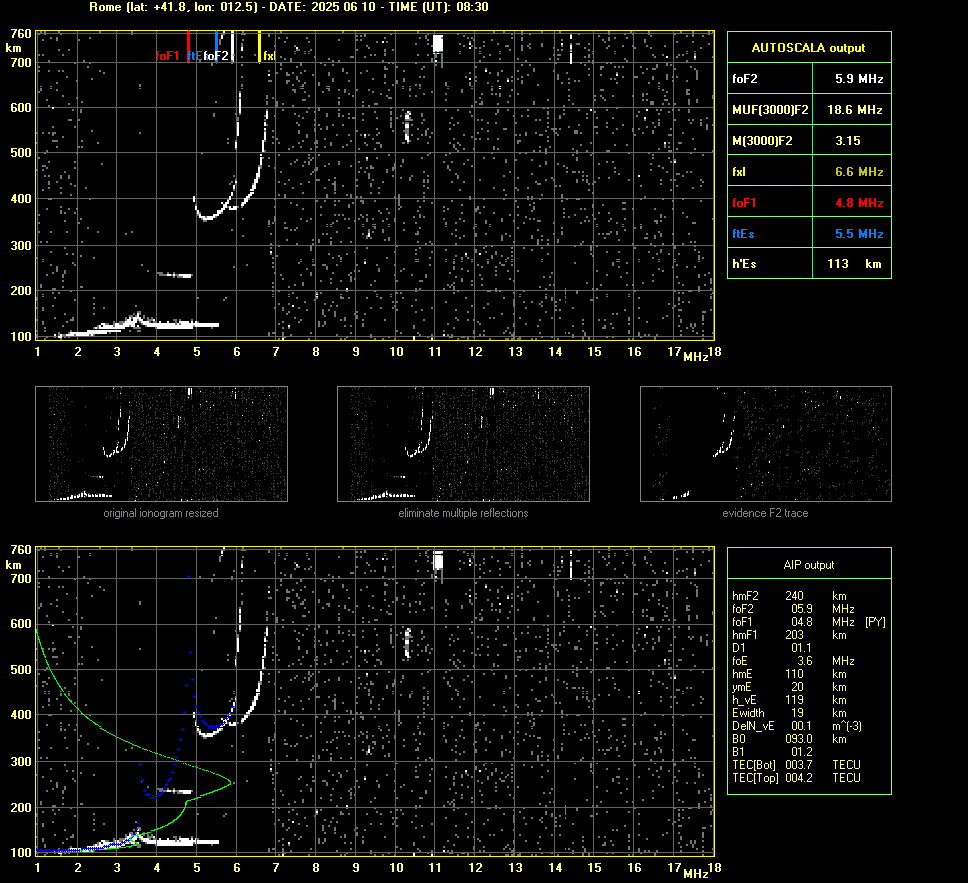Click the yellow fxI marker label

pos(269,56)
